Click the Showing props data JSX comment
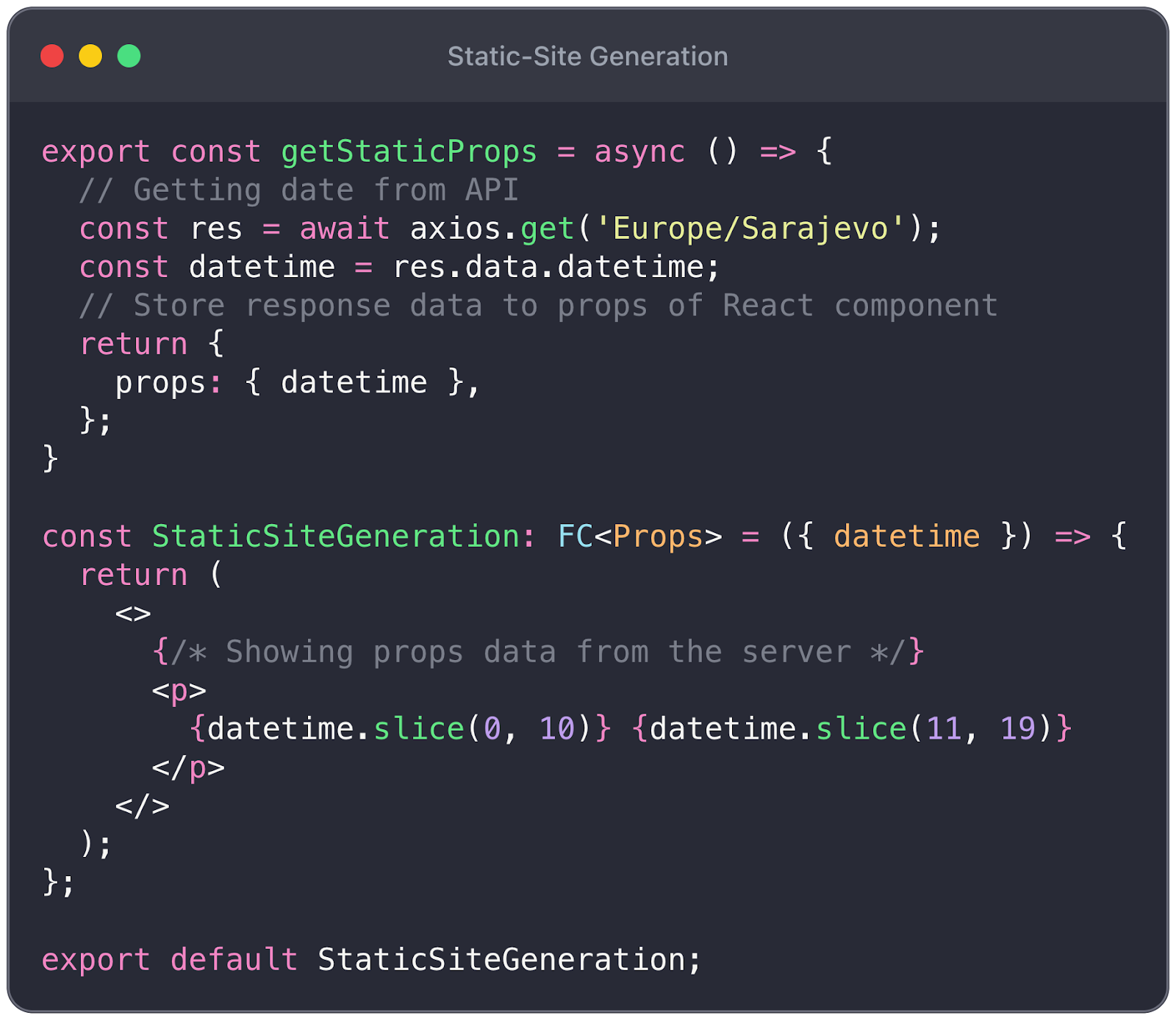1176x1018 pixels. point(538,652)
